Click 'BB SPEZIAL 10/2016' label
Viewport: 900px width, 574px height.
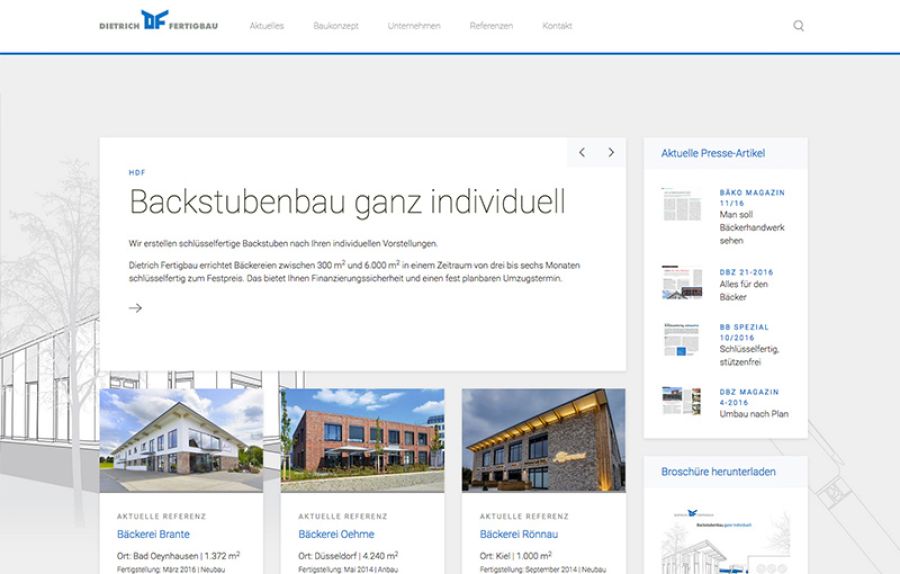coord(744,332)
